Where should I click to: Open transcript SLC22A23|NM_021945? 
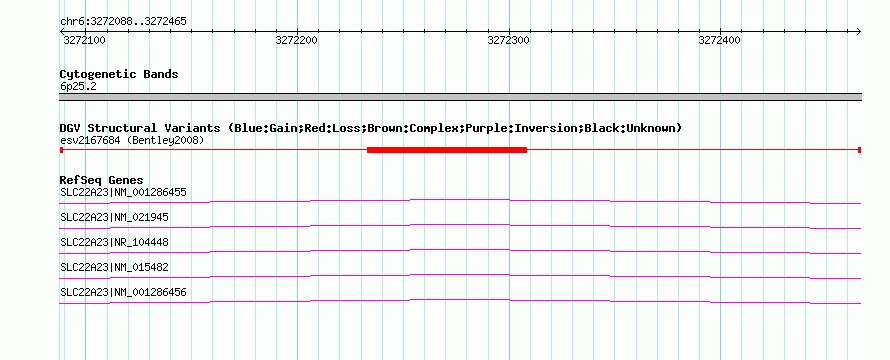click(x=114, y=217)
